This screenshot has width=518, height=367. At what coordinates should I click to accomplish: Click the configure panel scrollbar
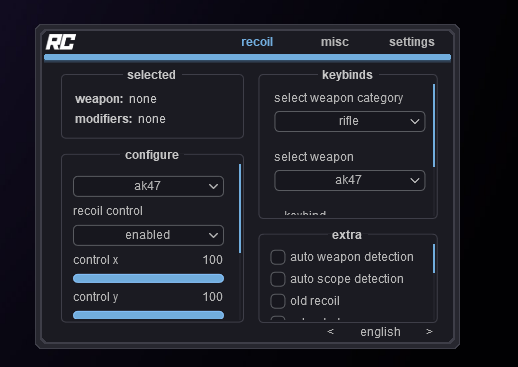[x=240, y=208]
